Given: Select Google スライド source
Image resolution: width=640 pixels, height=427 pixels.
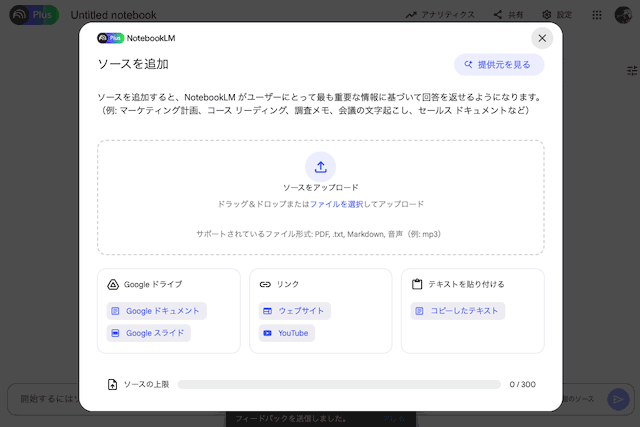Looking at the screenshot, I should click(148, 333).
